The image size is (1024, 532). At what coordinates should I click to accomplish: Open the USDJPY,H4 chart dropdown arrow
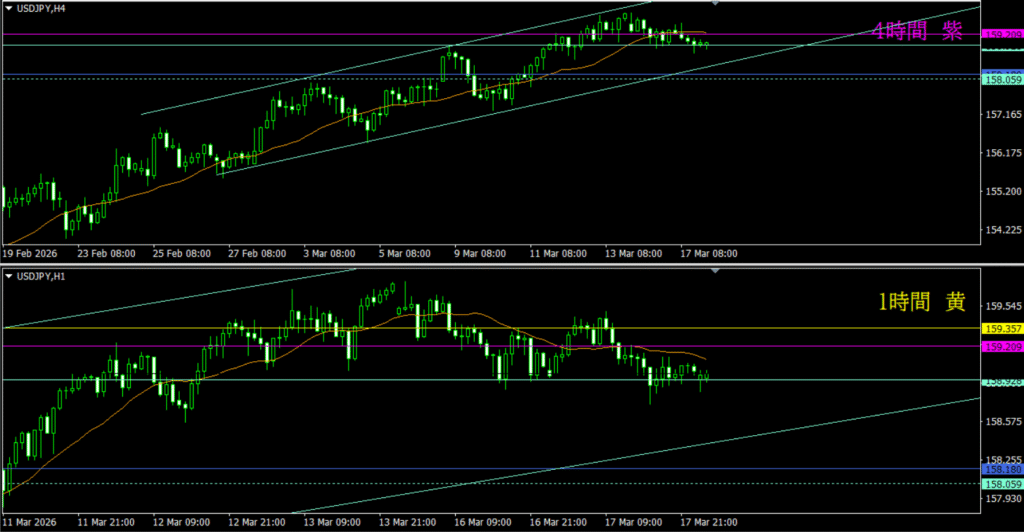tap(9, 8)
